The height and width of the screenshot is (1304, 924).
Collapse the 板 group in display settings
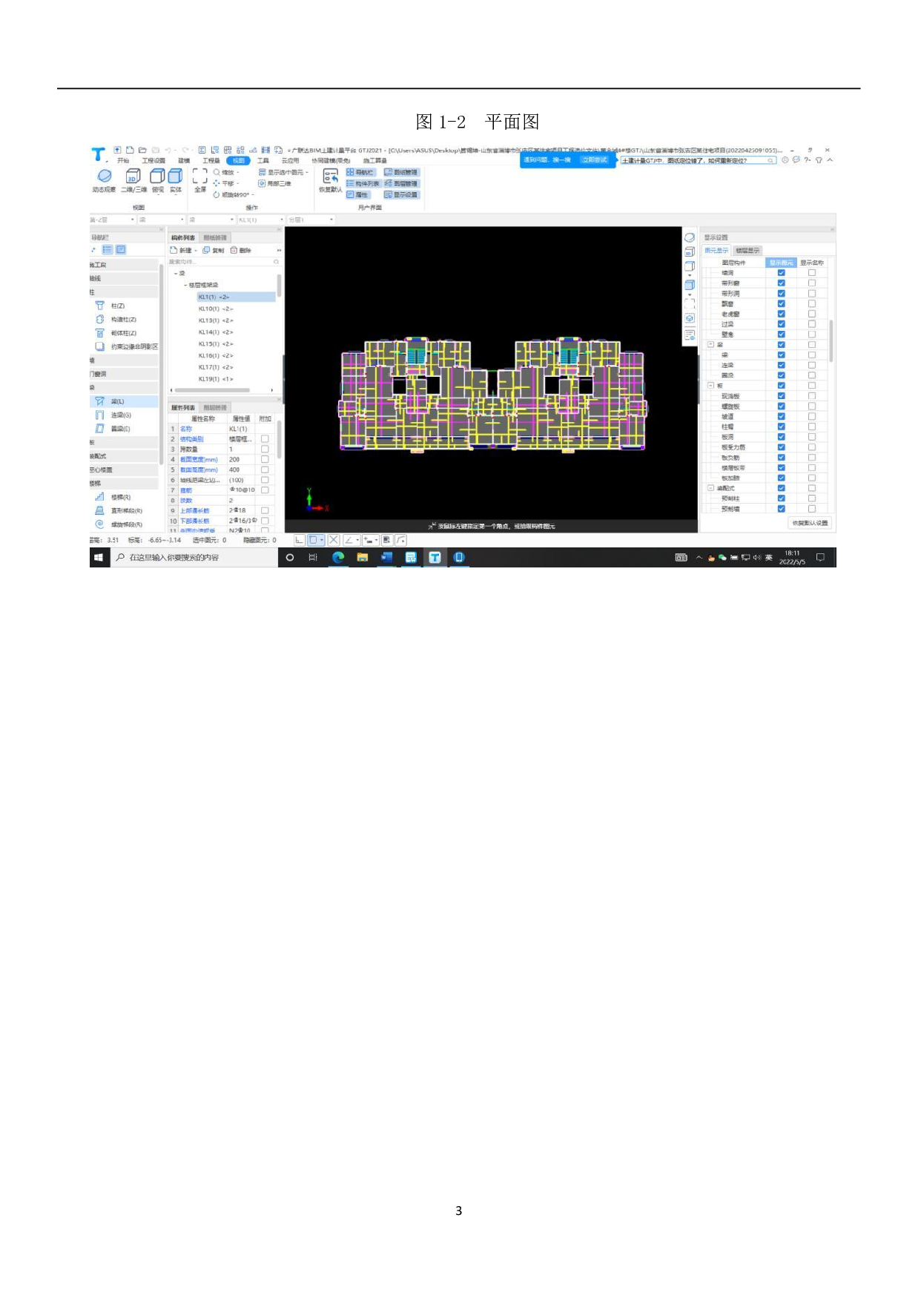710,386
